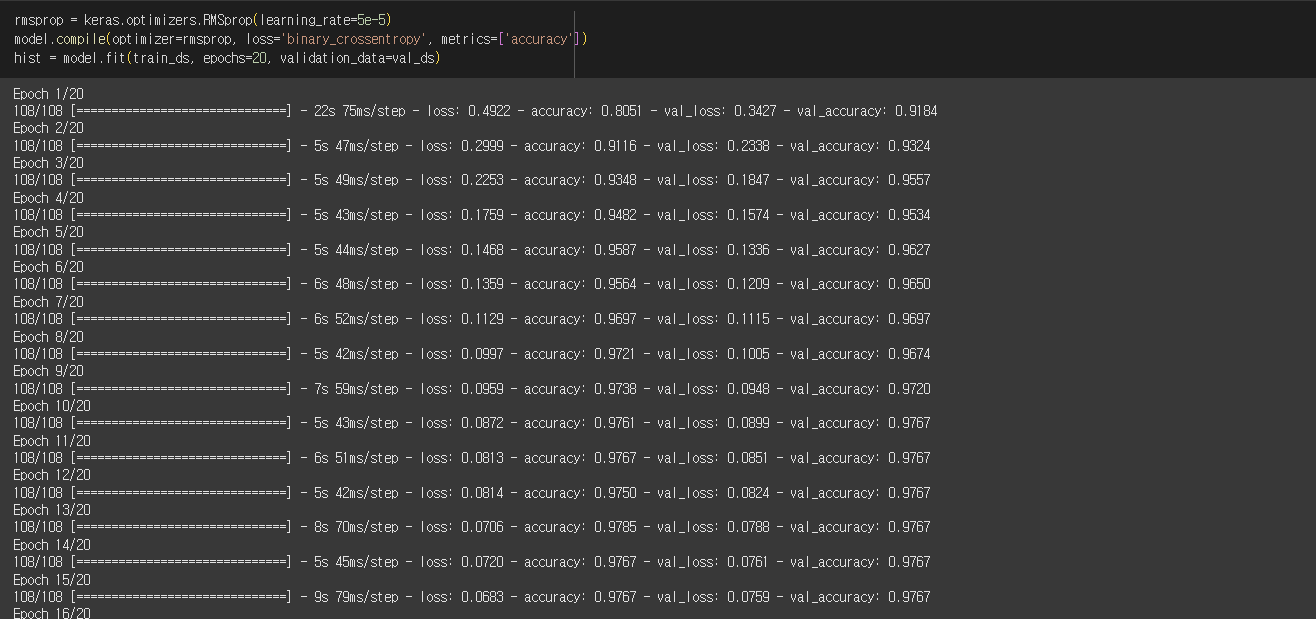
Task: Click the 'Epoch 3/20' output line
Action: tap(48, 163)
